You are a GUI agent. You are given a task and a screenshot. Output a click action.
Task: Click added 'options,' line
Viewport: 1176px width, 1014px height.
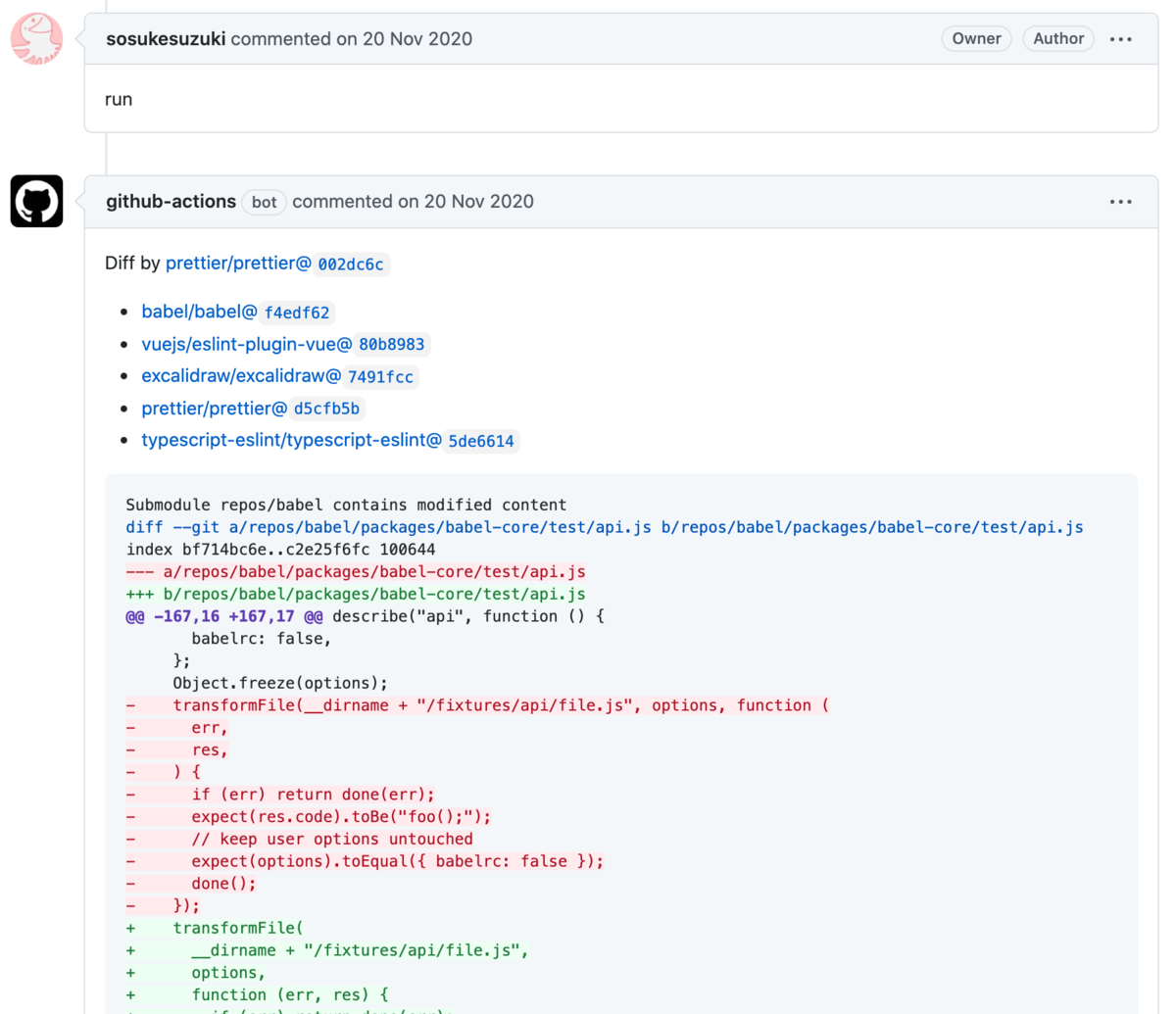(196, 973)
